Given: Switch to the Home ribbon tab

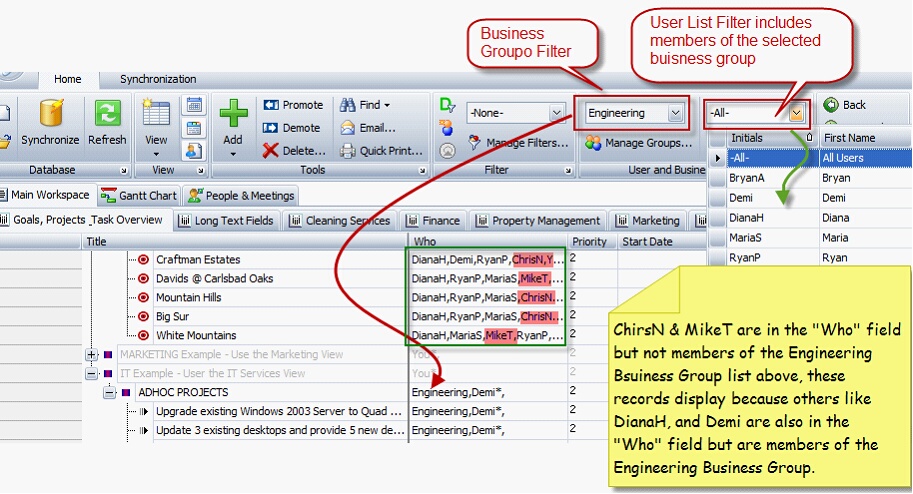Looking at the screenshot, I should tap(68, 79).
